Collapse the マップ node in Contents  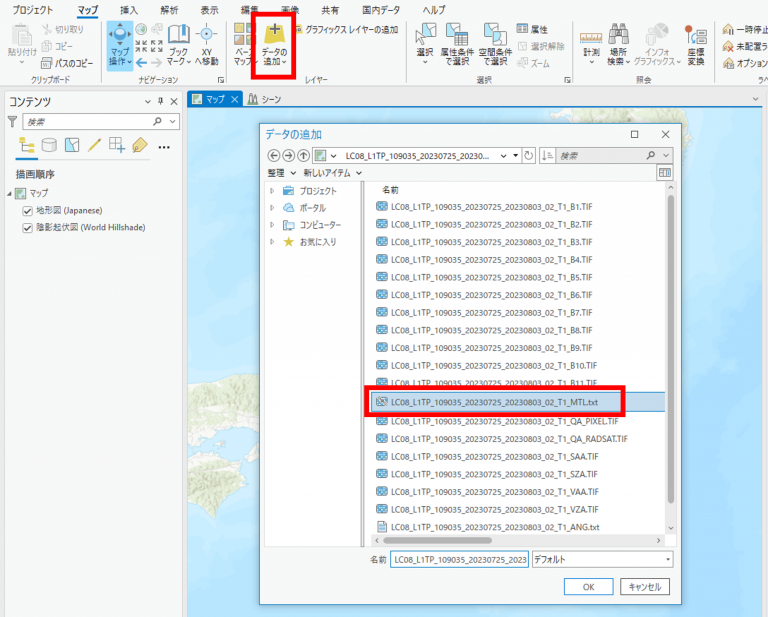[x=9, y=193]
